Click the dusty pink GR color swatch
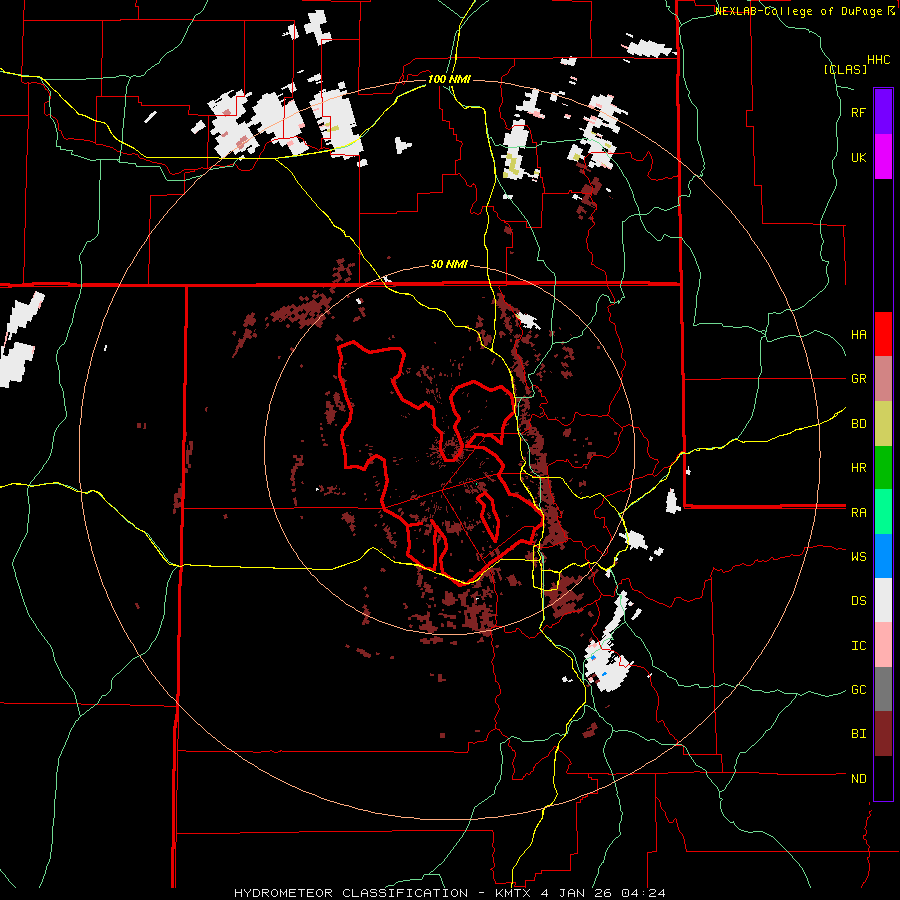 coord(883,379)
